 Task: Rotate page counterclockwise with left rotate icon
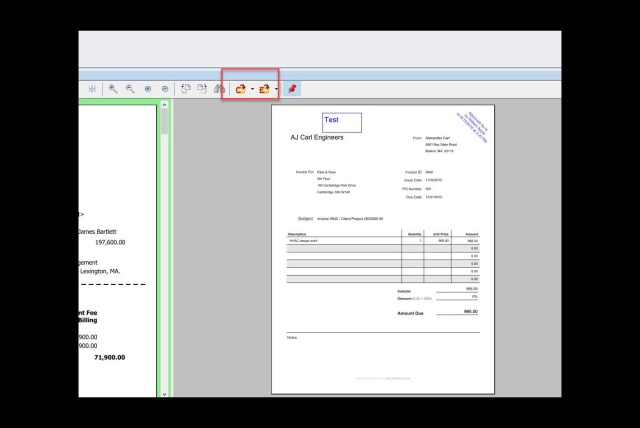pyautogui.click(x=186, y=89)
